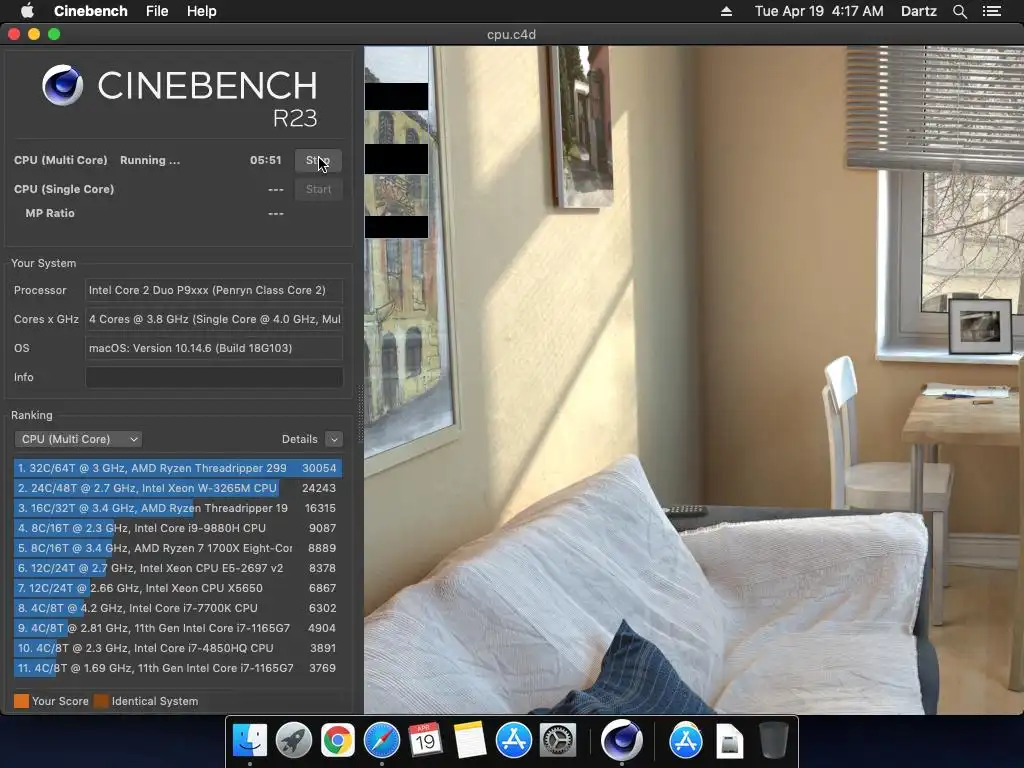Open System Preferences gear in Dock
This screenshot has width=1024, height=768.
tap(557, 741)
